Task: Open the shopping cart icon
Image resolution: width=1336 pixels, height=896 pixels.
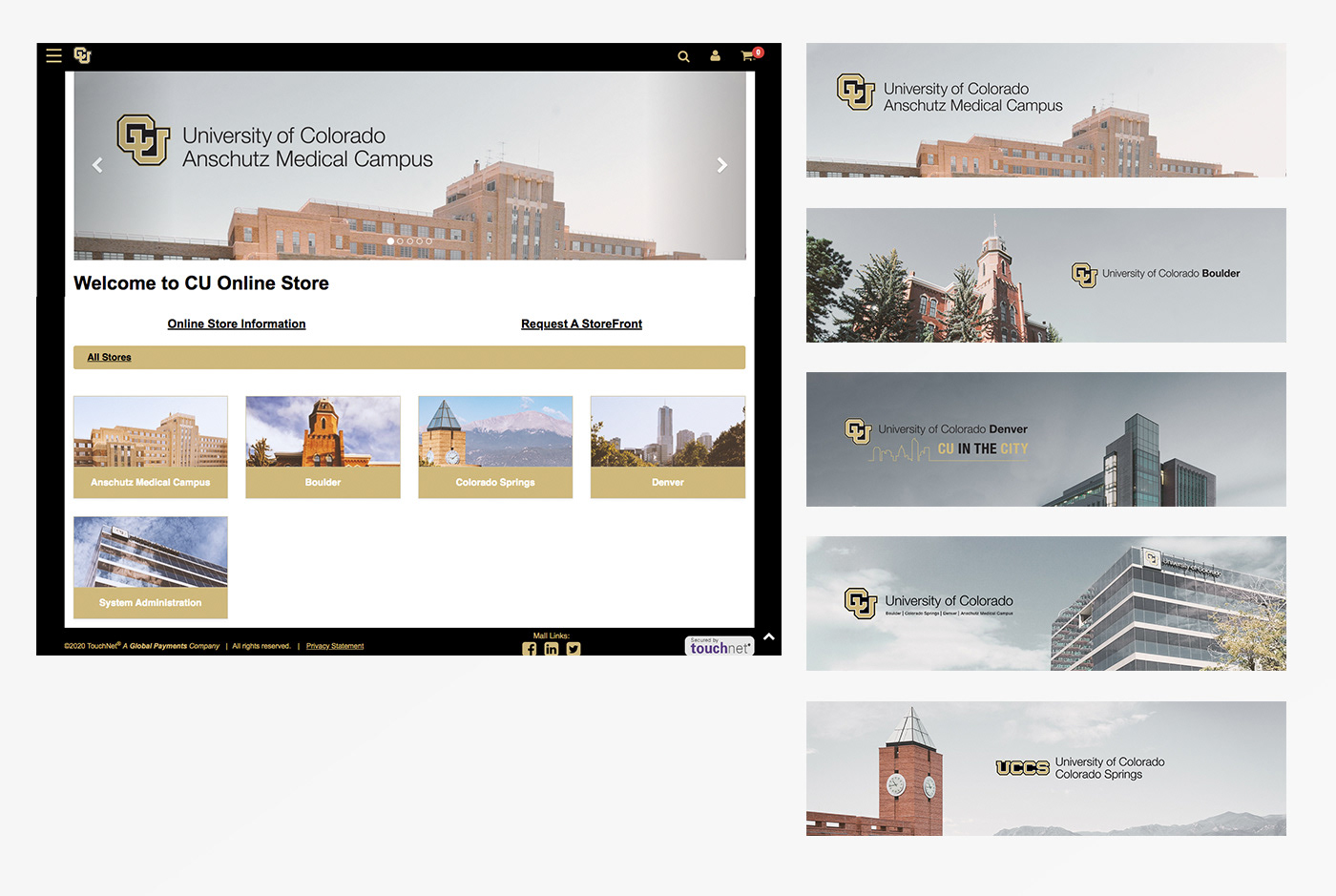Action: 751,55
